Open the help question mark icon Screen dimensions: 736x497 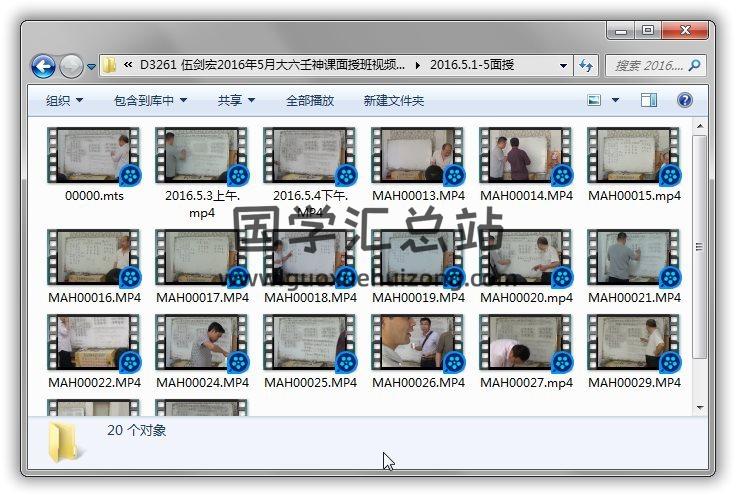point(685,101)
